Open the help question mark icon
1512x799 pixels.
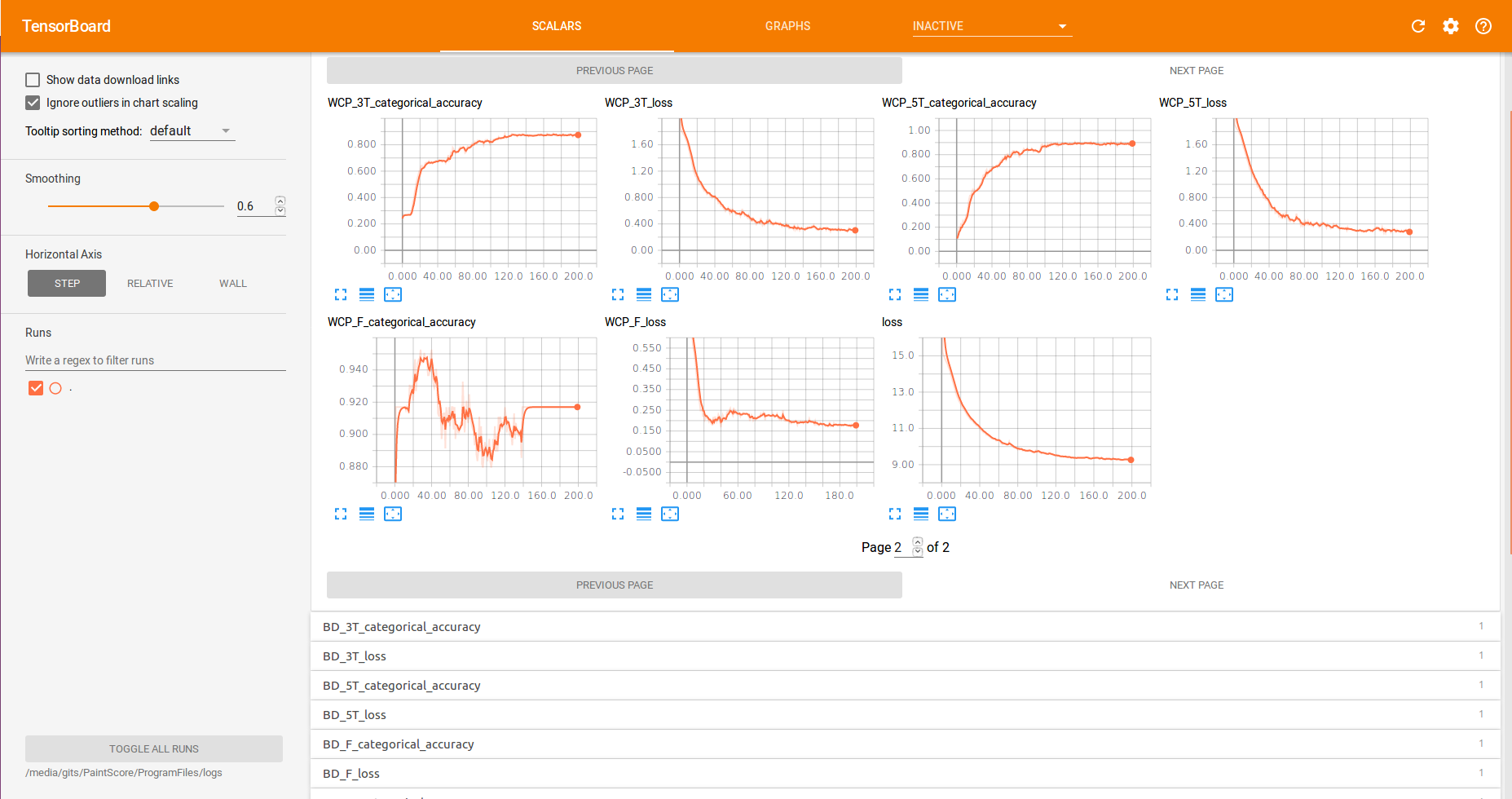1483,26
